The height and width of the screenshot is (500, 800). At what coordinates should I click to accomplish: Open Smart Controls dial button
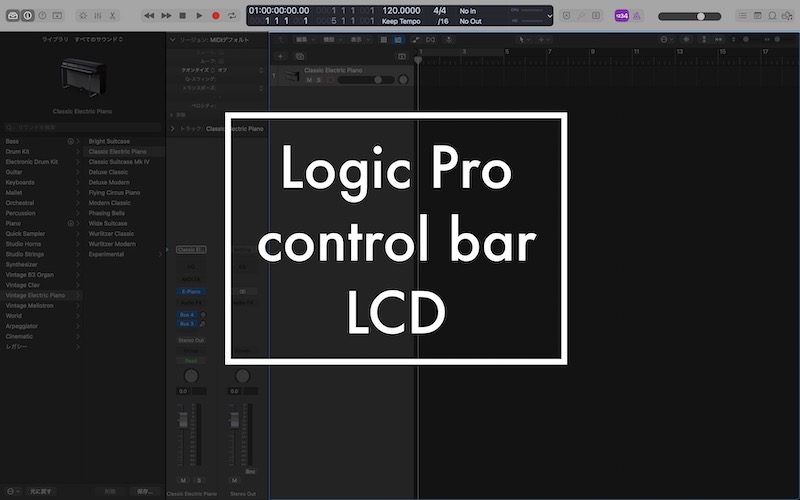(83, 16)
